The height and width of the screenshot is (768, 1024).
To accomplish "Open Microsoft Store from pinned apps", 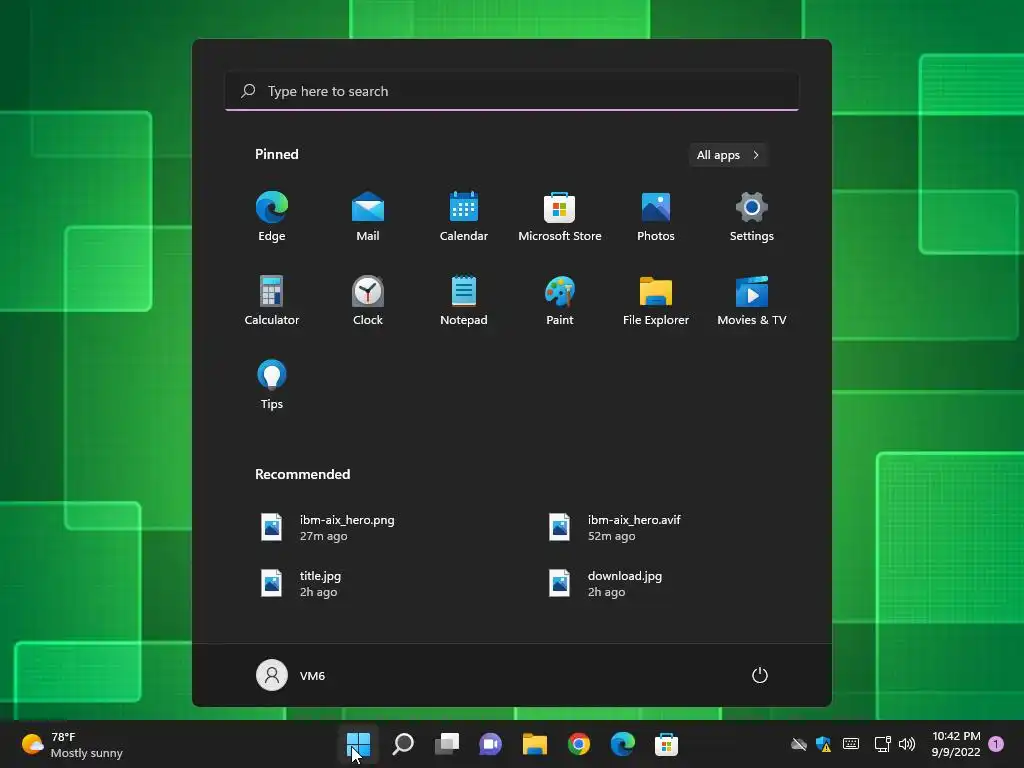I will pos(560,216).
